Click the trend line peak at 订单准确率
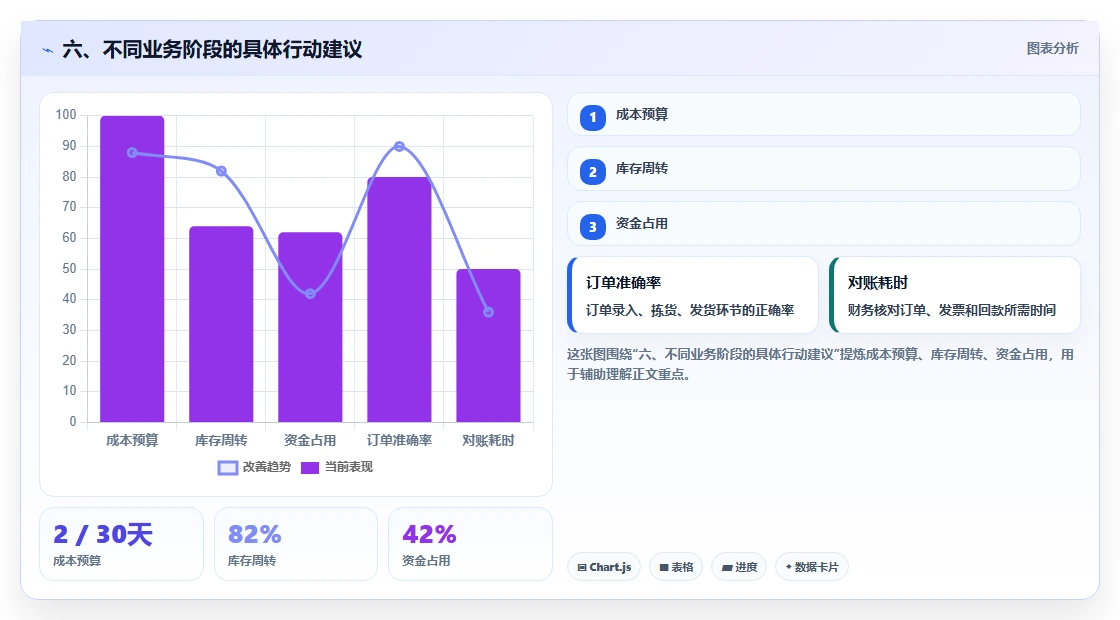This screenshot has height=620, width=1120. click(399, 146)
